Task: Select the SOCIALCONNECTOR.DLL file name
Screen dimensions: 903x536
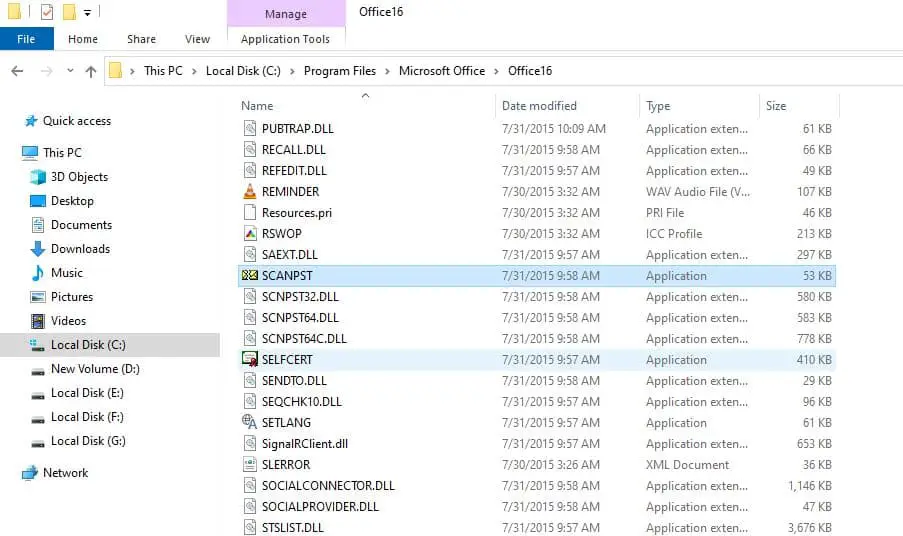Action: pos(328,485)
